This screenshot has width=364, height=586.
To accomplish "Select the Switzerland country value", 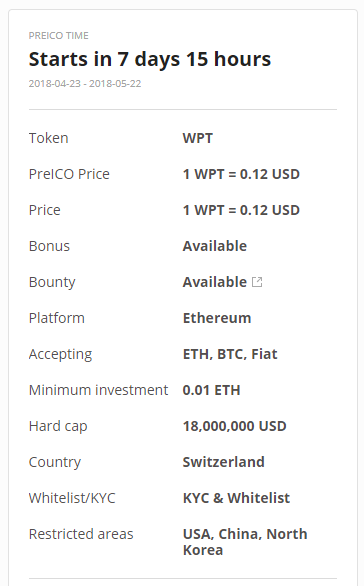I will [x=223, y=462].
